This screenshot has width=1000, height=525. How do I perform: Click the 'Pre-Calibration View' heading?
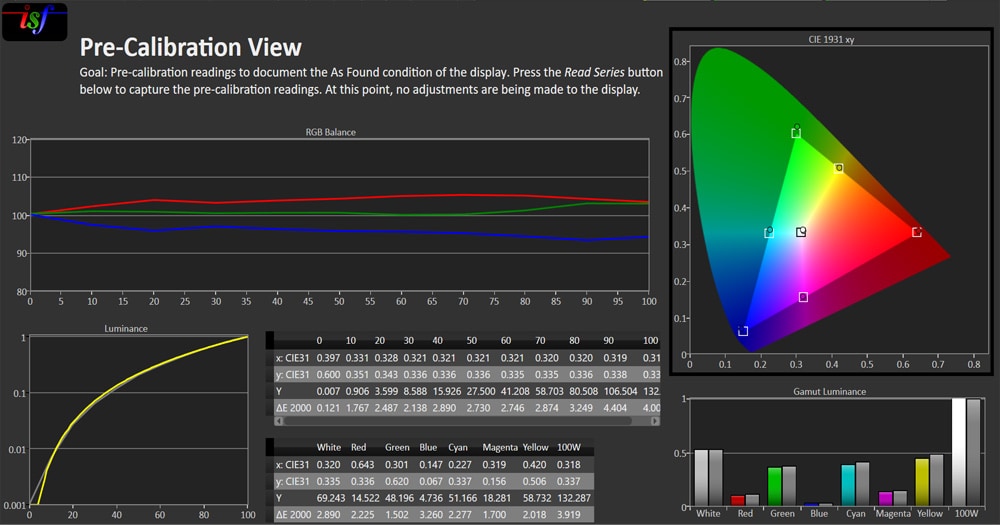(x=191, y=47)
